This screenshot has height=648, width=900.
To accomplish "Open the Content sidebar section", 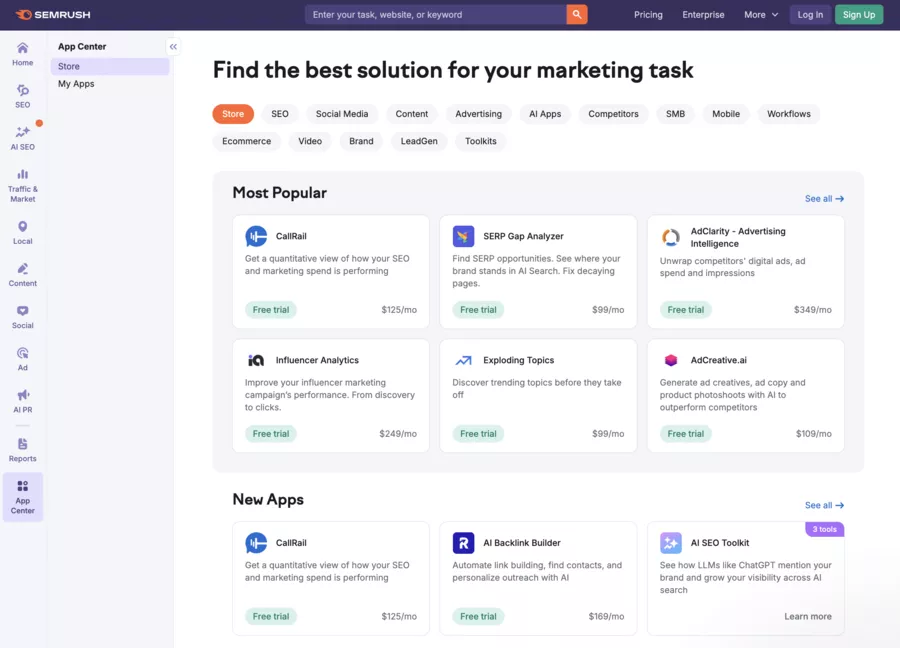I will (x=22, y=275).
